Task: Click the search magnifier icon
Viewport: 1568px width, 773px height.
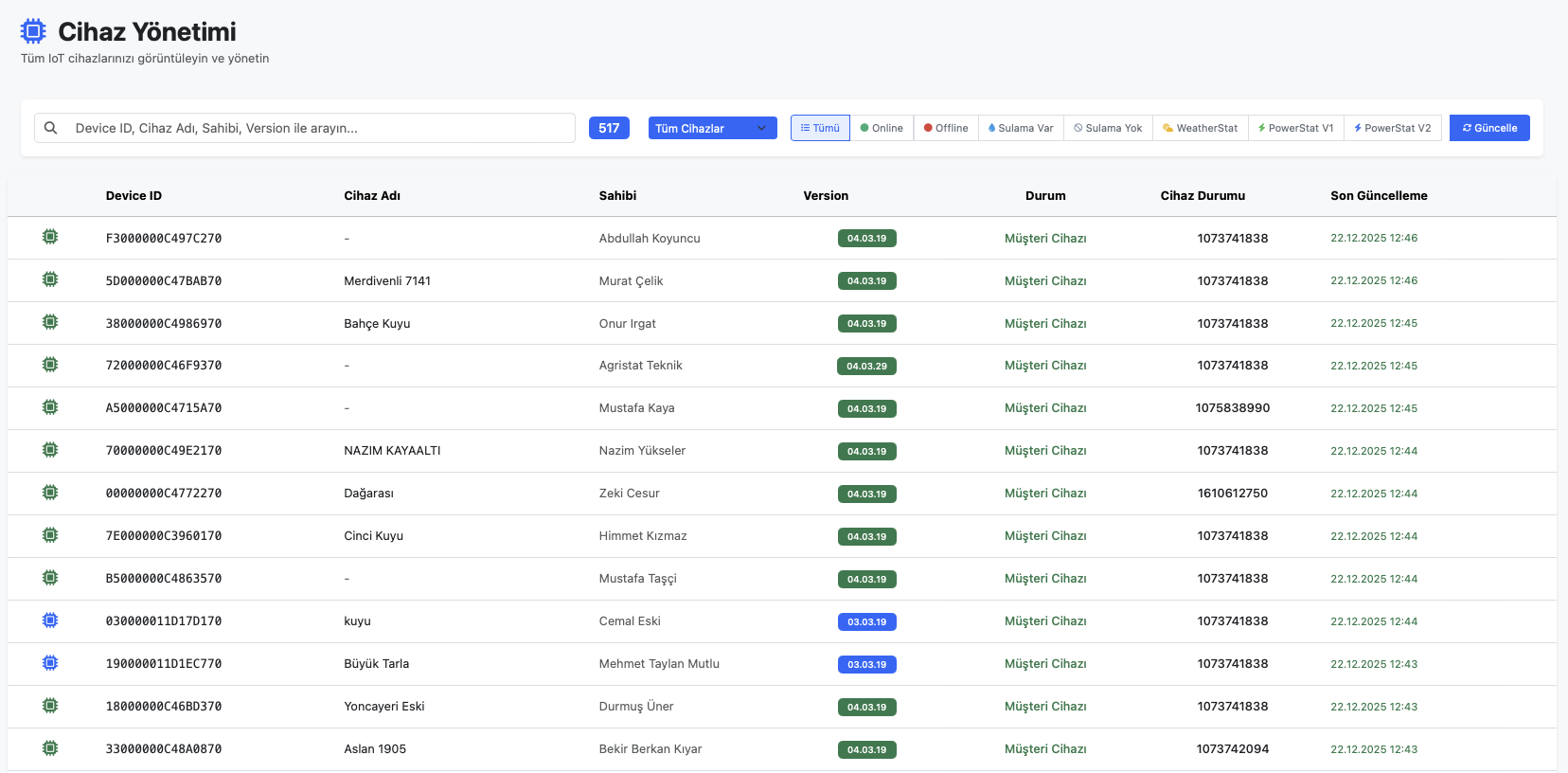Action: [x=51, y=128]
